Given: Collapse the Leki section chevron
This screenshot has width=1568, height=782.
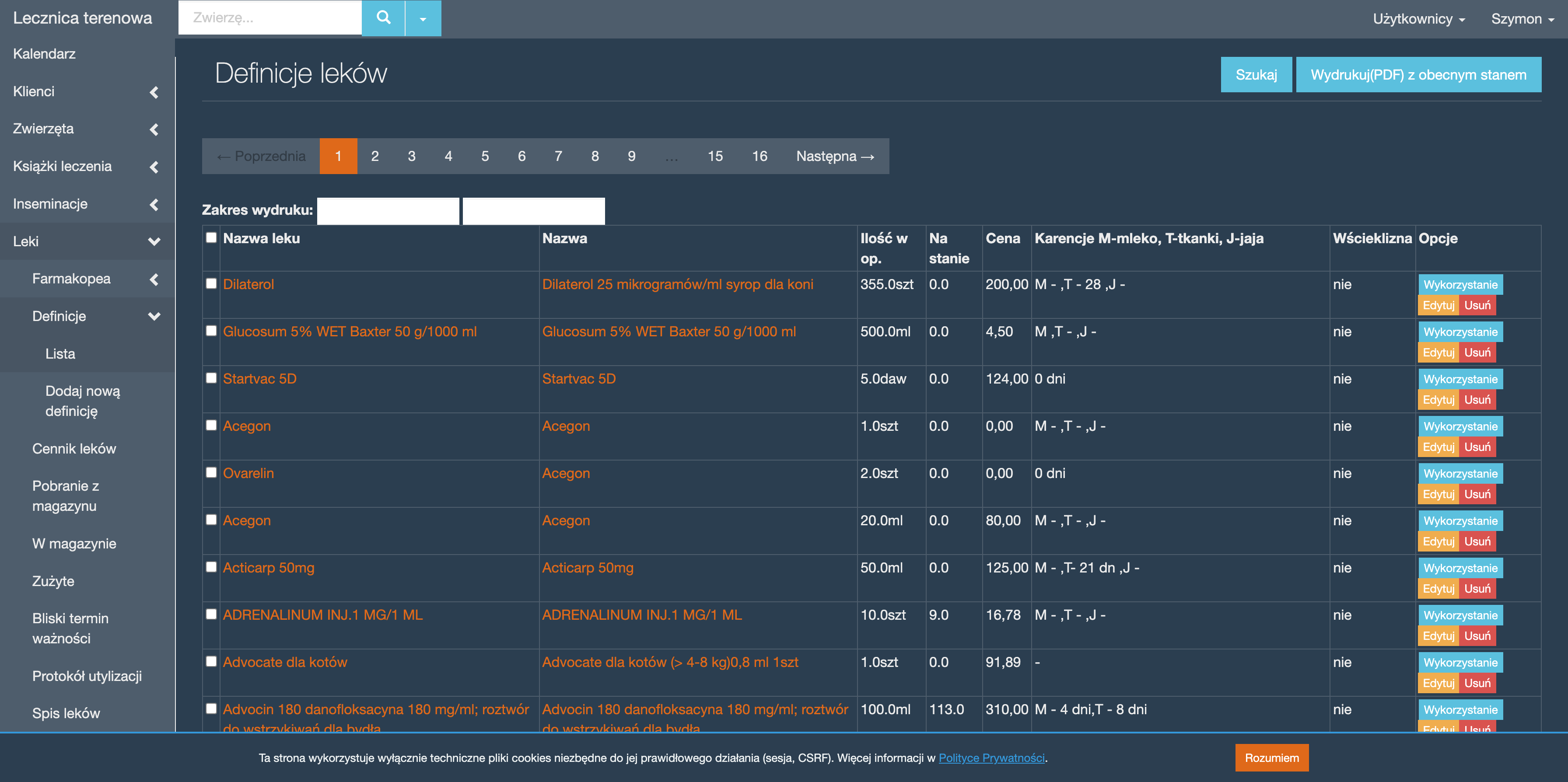Looking at the screenshot, I should click(x=154, y=241).
